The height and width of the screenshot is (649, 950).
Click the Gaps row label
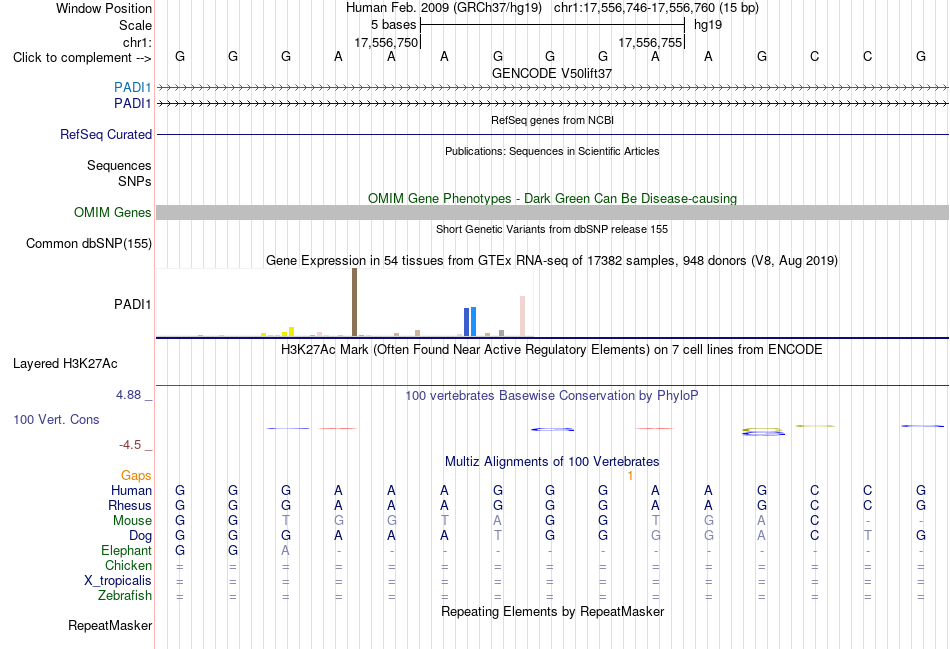[x=136, y=476]
